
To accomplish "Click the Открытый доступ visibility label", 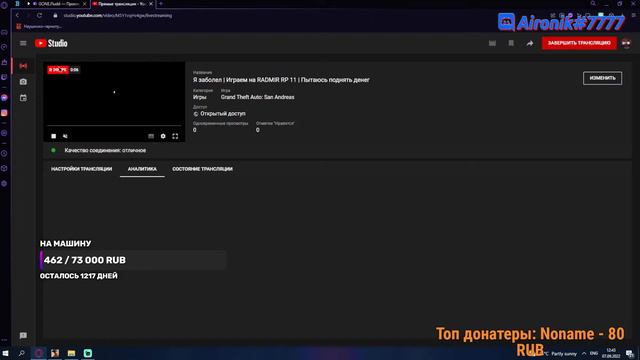I will [223, 113].
